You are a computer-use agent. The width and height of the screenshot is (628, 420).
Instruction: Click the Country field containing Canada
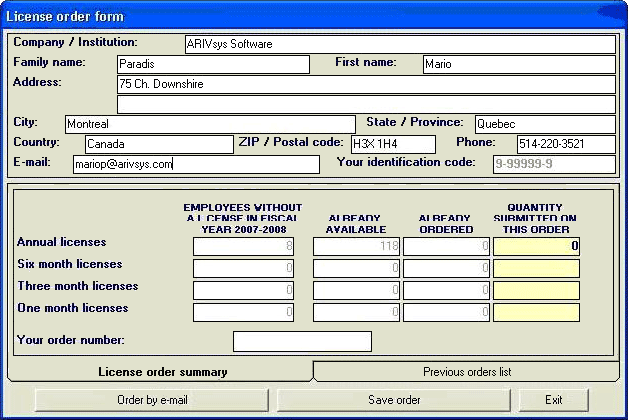click(159, 144)
